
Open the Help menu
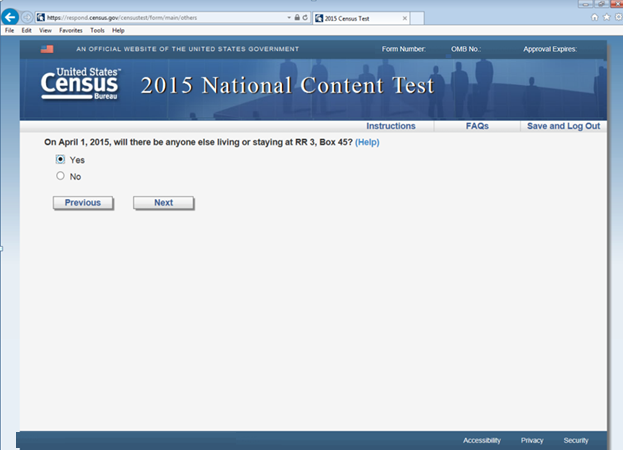coord(118,30)
